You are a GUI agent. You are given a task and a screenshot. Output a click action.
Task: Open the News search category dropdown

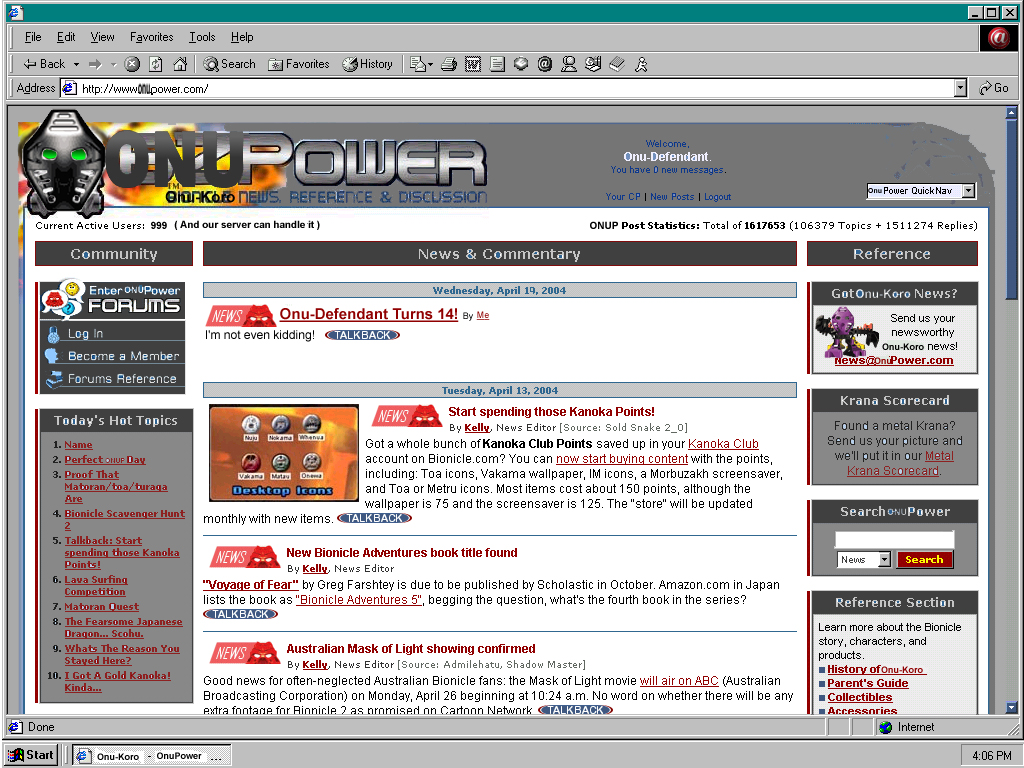tap(864, 560)
